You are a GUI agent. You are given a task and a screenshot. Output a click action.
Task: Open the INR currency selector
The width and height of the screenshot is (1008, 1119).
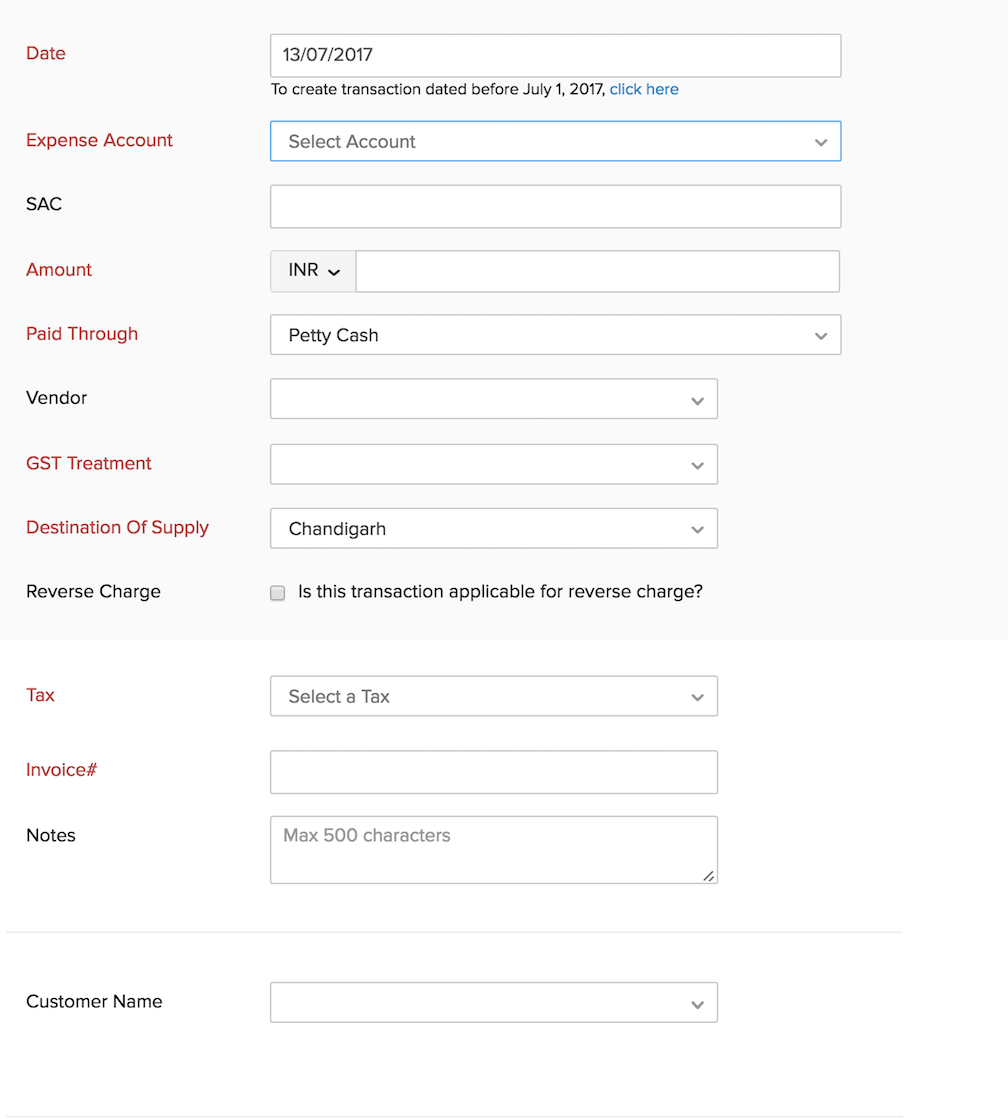coord(313,271)
